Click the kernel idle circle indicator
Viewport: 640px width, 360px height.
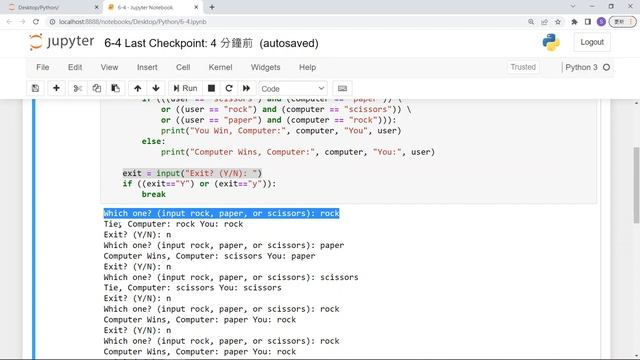(x=607, y=67)
